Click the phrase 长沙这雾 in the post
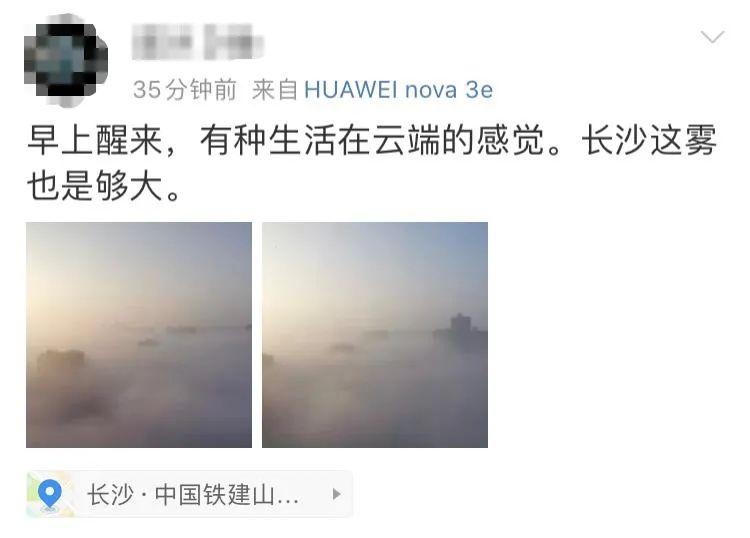This screenshot has width=750, height=538. [x=649, y=140]
